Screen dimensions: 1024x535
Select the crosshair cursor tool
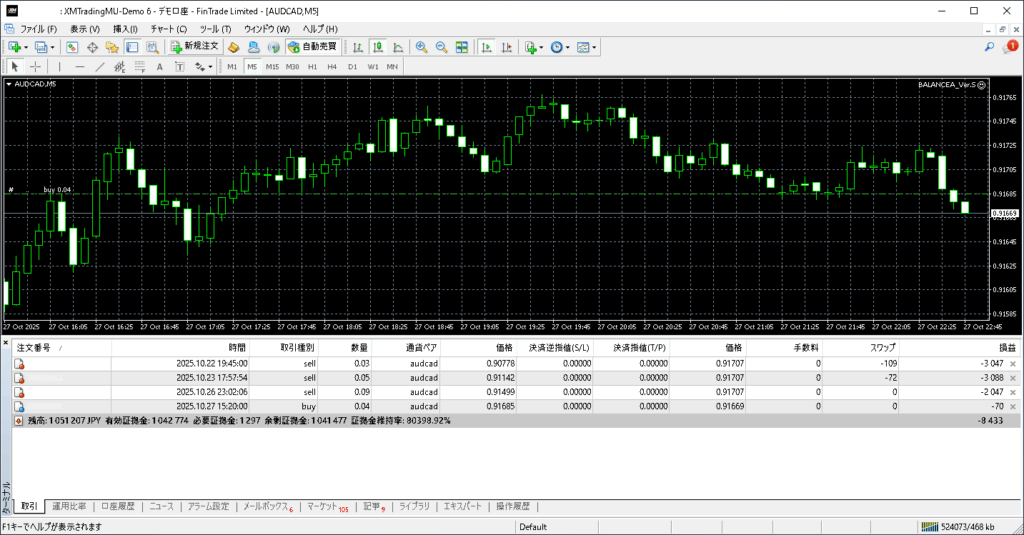pos(35,67)
